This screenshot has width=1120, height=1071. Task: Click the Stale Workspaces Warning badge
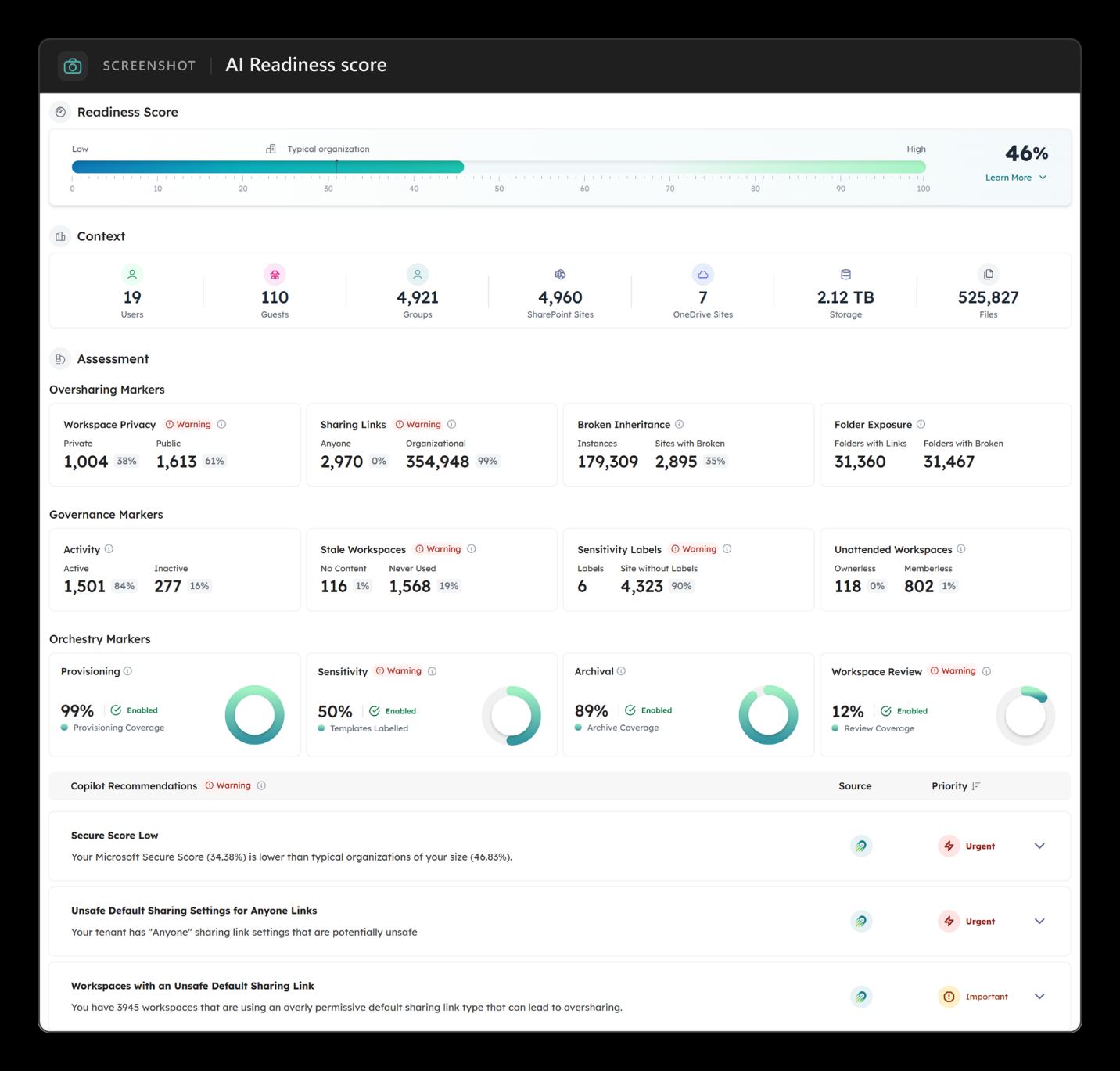[438, 549]
